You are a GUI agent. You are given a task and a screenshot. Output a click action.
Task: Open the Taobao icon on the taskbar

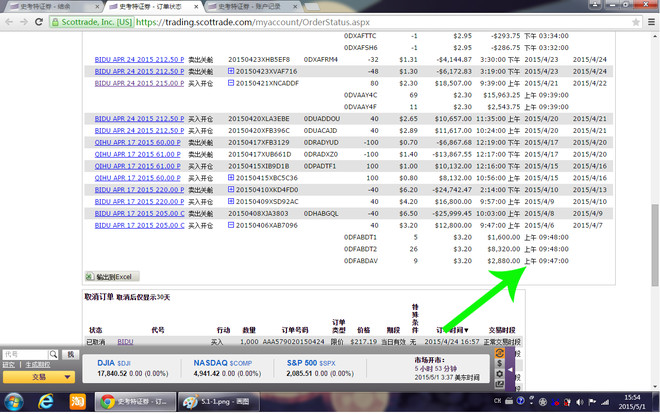[77, 402]
